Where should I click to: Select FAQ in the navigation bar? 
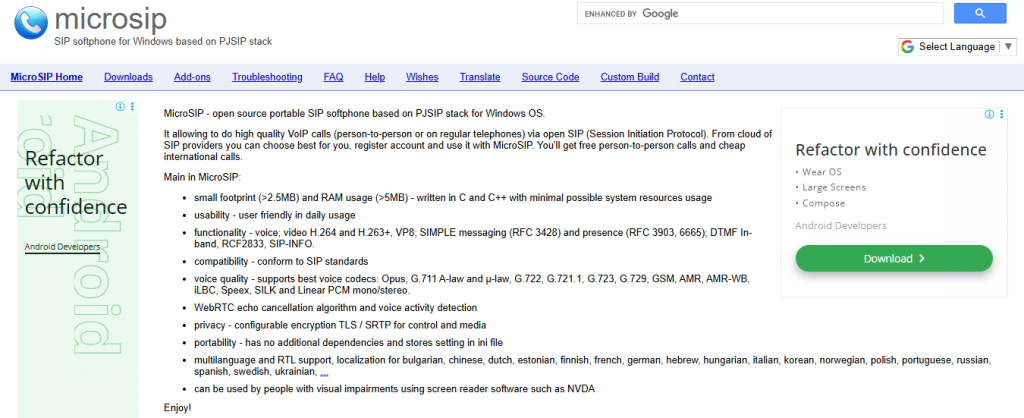pos(333,77)
